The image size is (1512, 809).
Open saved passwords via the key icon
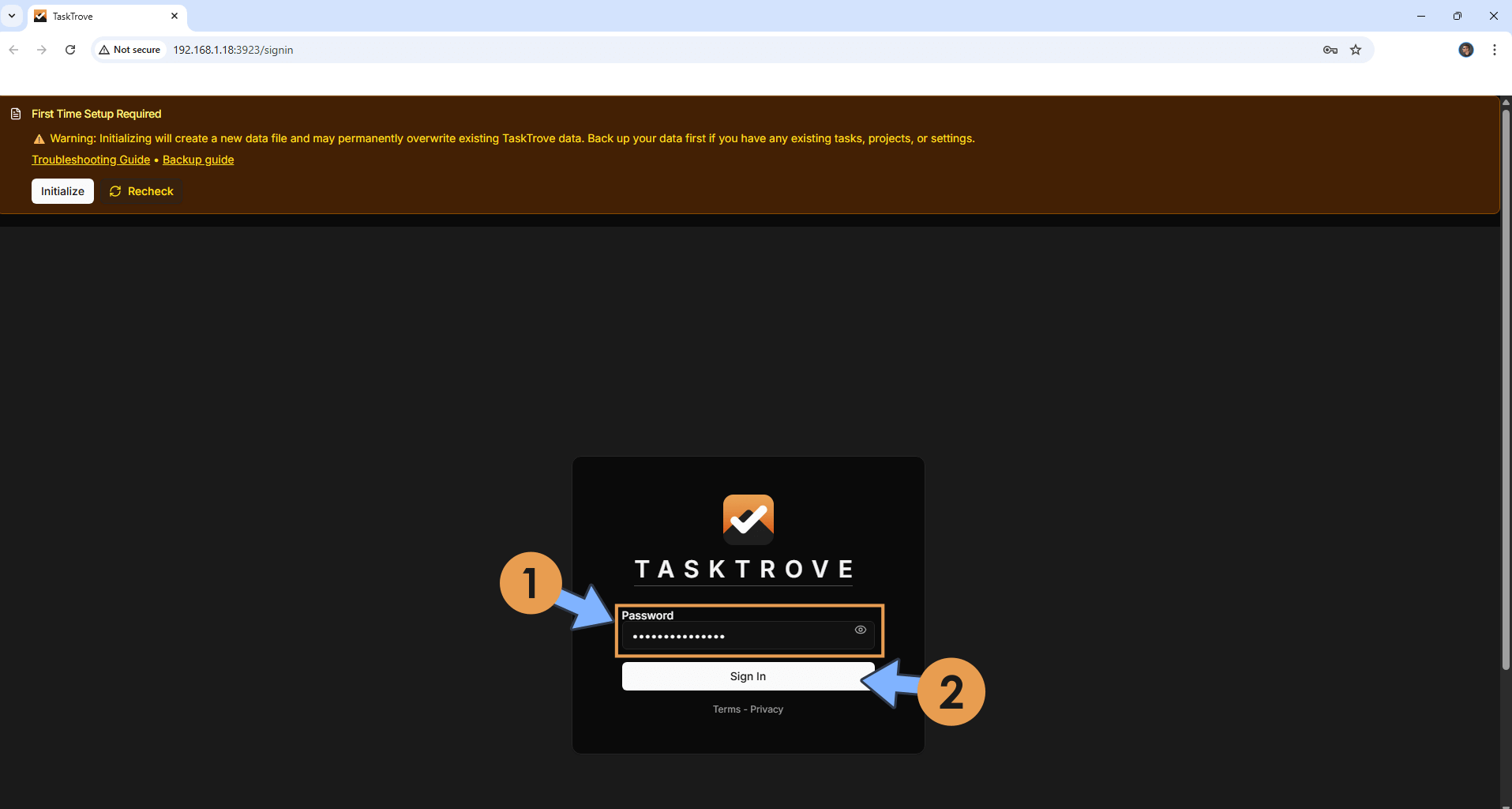[x=1330, y=49]
